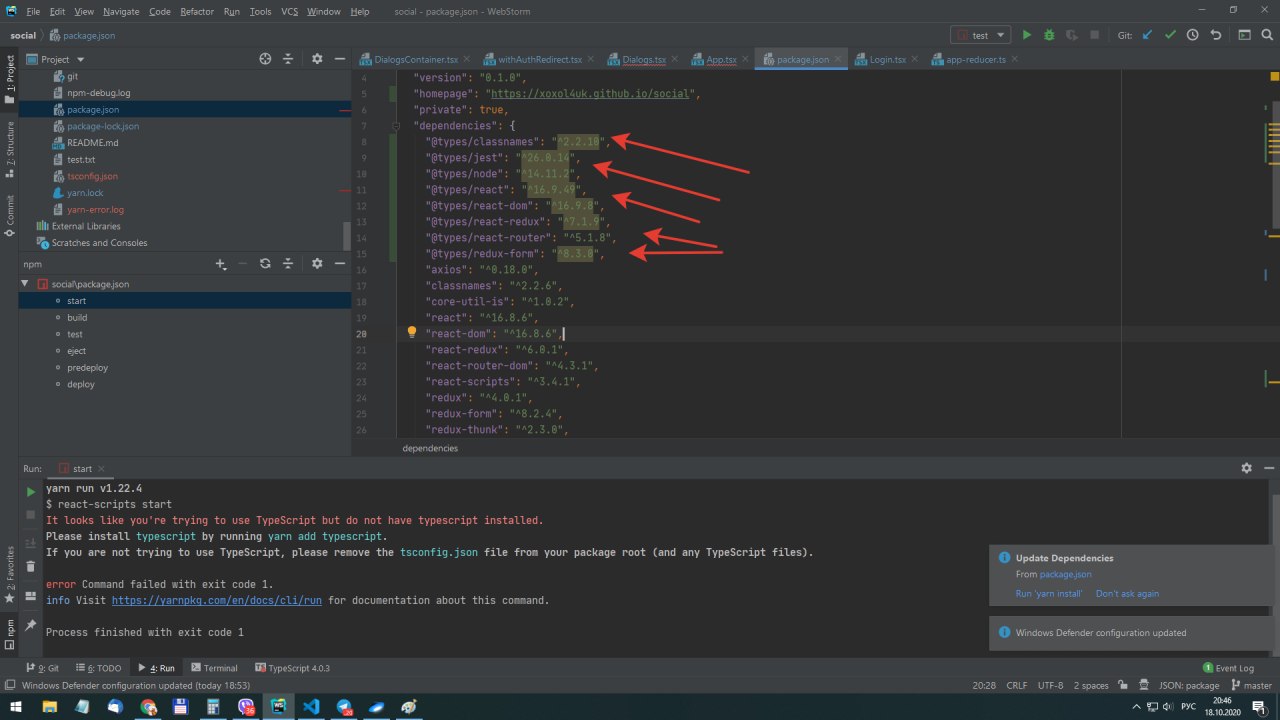1280x720 pixels.
Task: Toggle the Commit tool window sidebar tab
Action: point(10,215)
